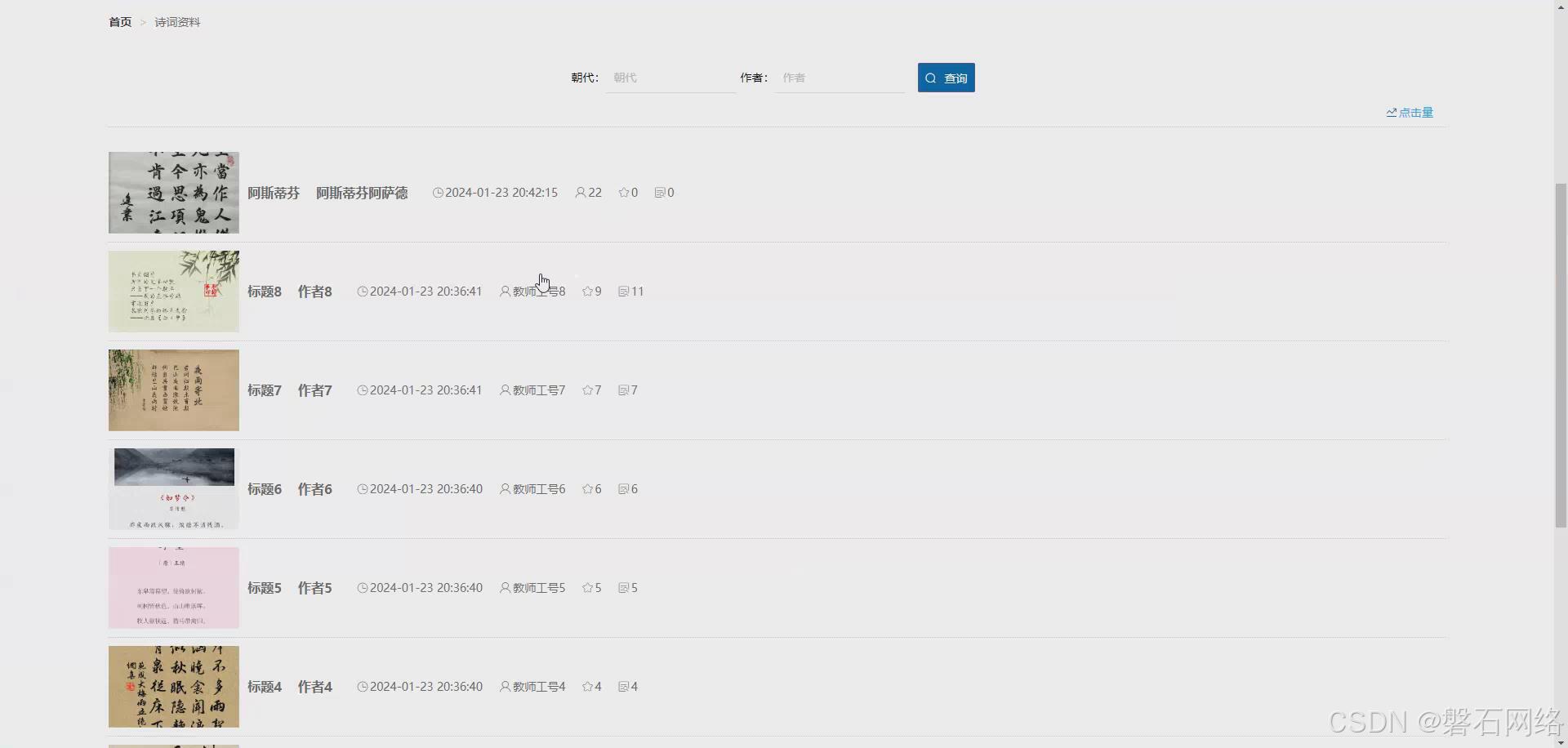The height and width of the screenshot is (748, 1568).
Task: Click into the 朝代 input field
Action: tap(670, 78)
